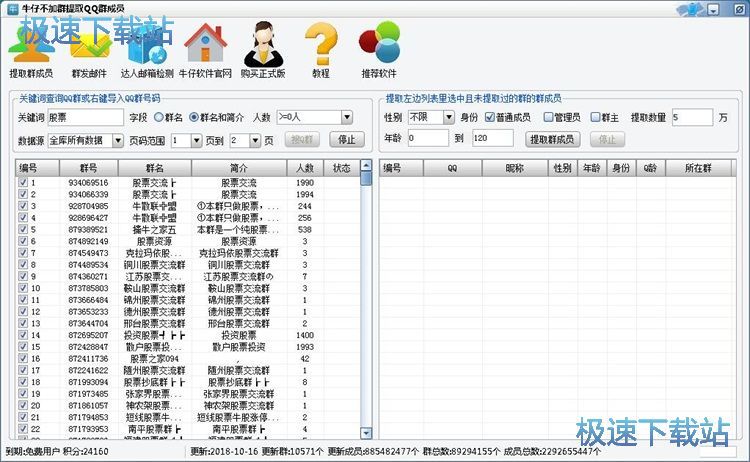Click the 关键词 input field
The height and width of the screenshot is (462, 750).
point(86,117)
